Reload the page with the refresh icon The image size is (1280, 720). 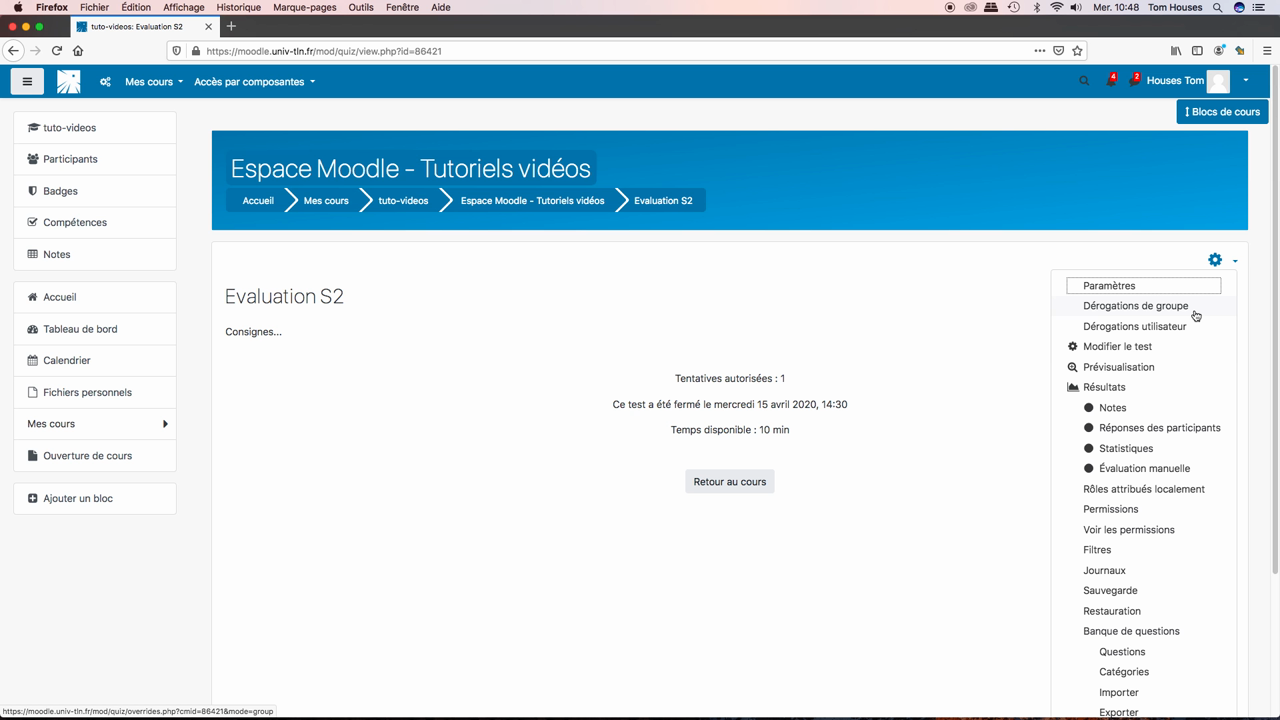pyautogui.click(x=57, y=51)
